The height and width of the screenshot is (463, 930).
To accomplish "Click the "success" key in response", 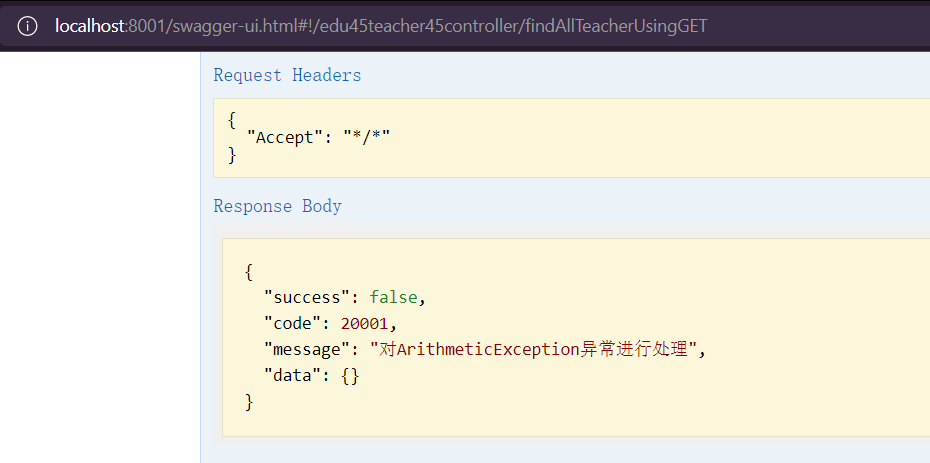I will point(307,297).
